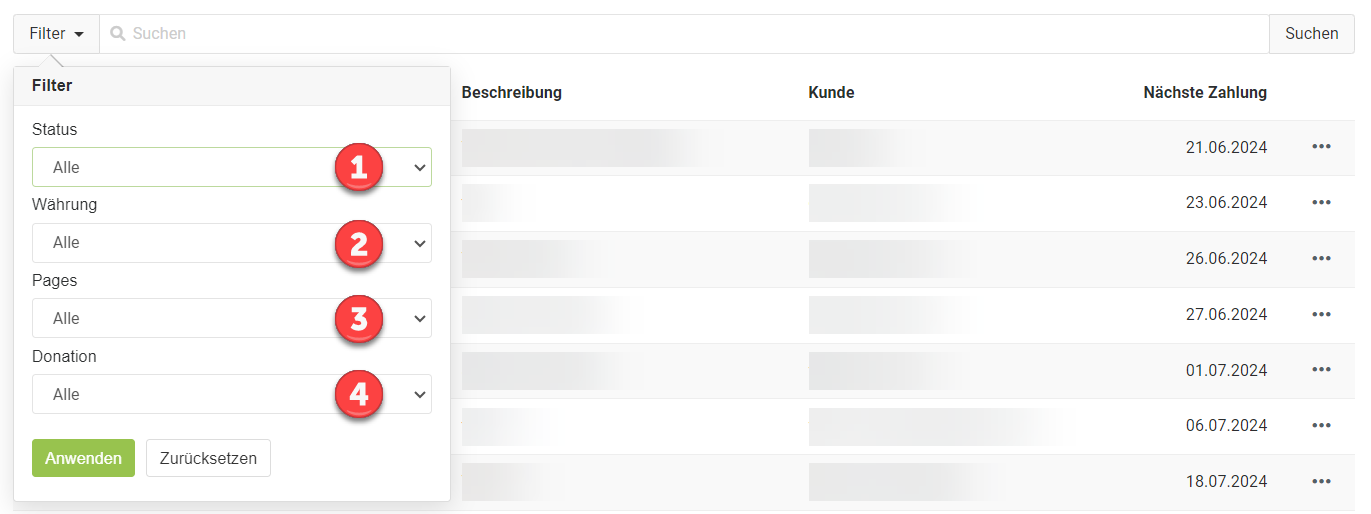Open the Pages dropdown
The width and height of the screenshot is (1371, 514).
pos(232,318)
